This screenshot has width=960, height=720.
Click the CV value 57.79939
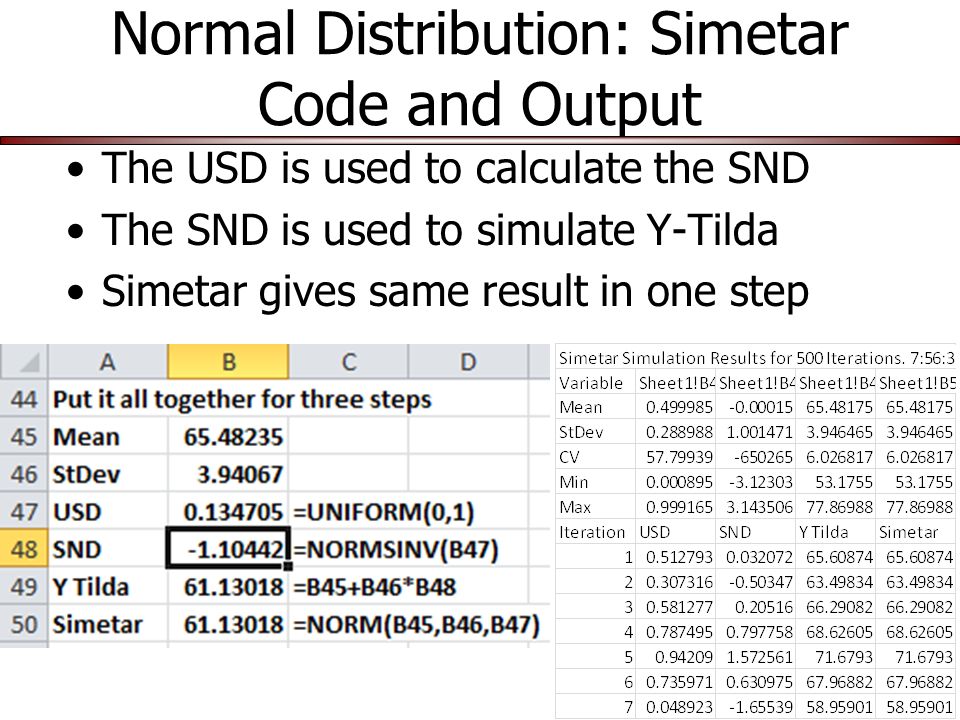coord(679,457)
